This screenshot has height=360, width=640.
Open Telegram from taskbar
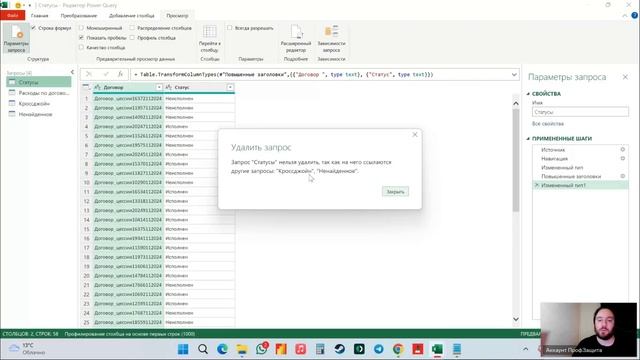point(379,349)
